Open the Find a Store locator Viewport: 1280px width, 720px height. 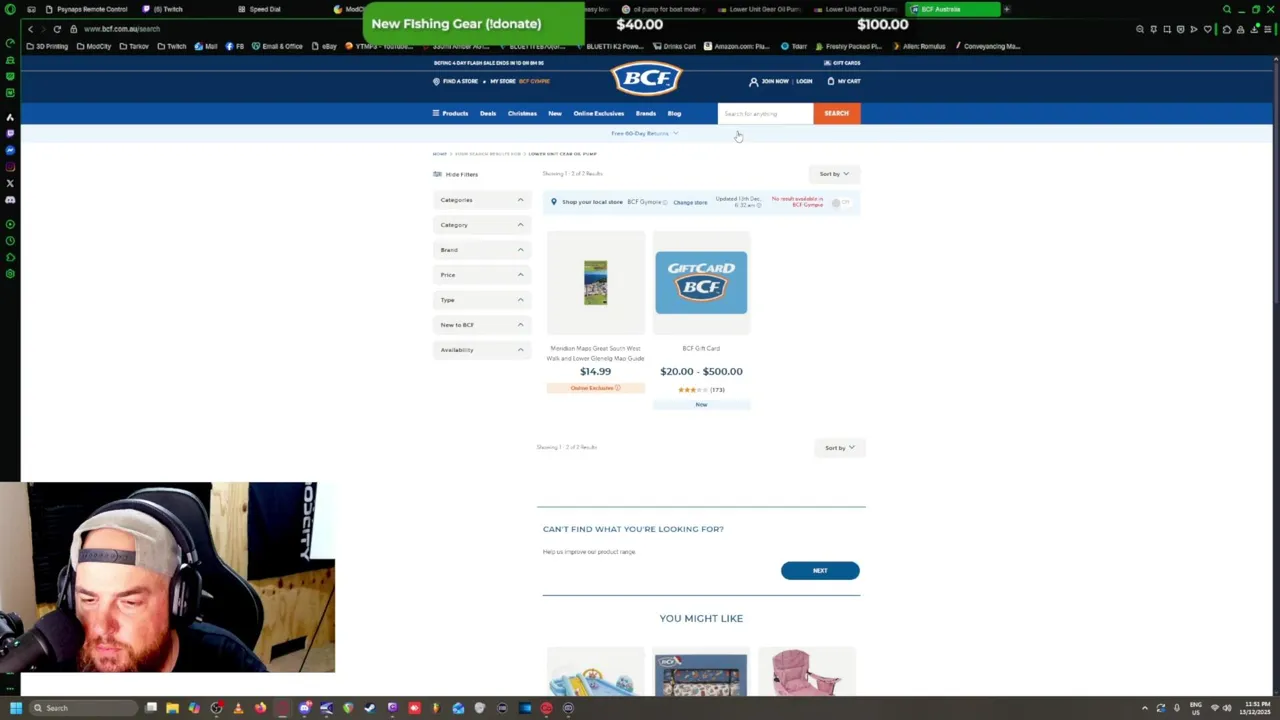click(455, 81)
